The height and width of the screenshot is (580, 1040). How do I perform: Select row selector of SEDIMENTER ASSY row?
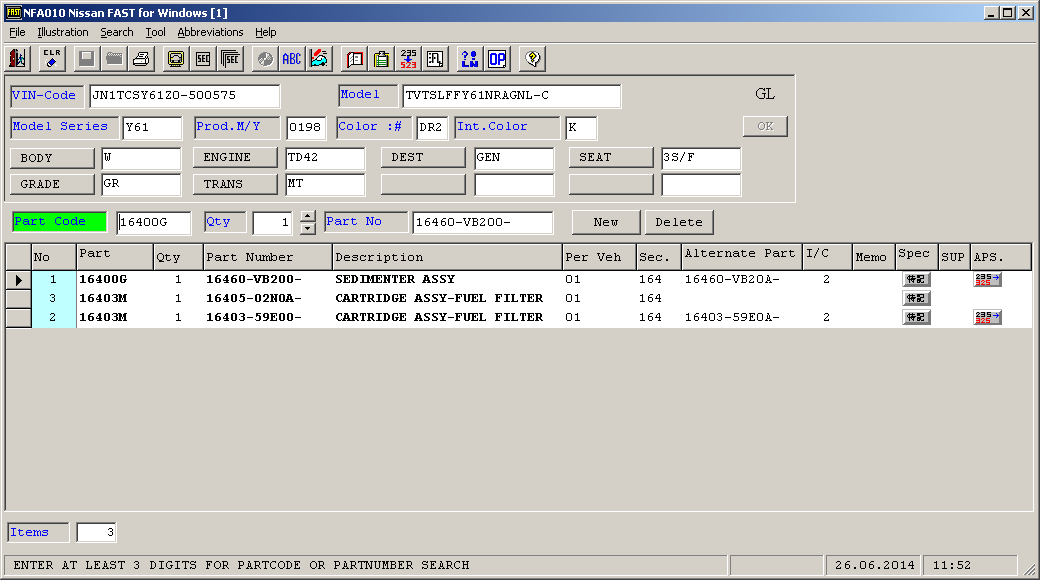click(x=19, y=280)
